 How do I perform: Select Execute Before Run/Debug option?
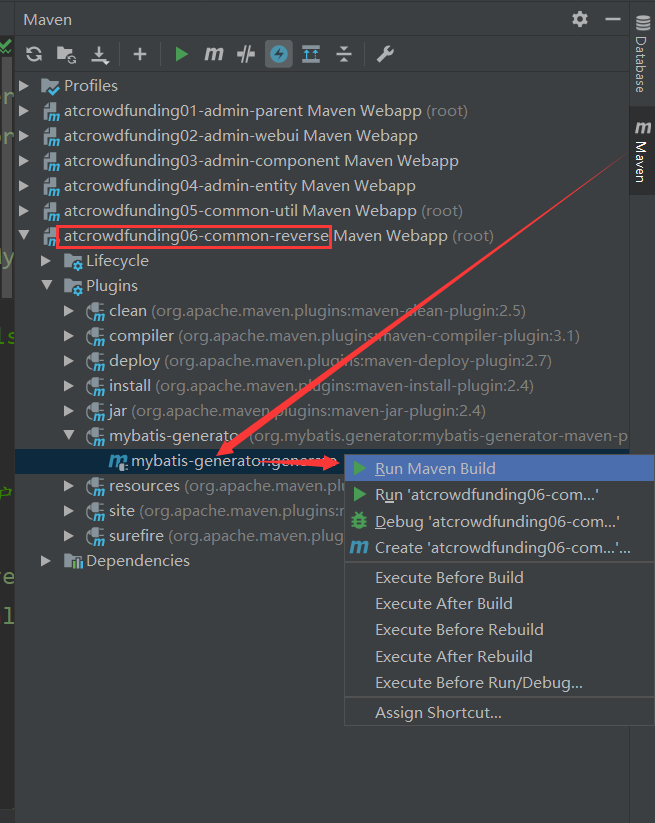[x=499, y=682]
